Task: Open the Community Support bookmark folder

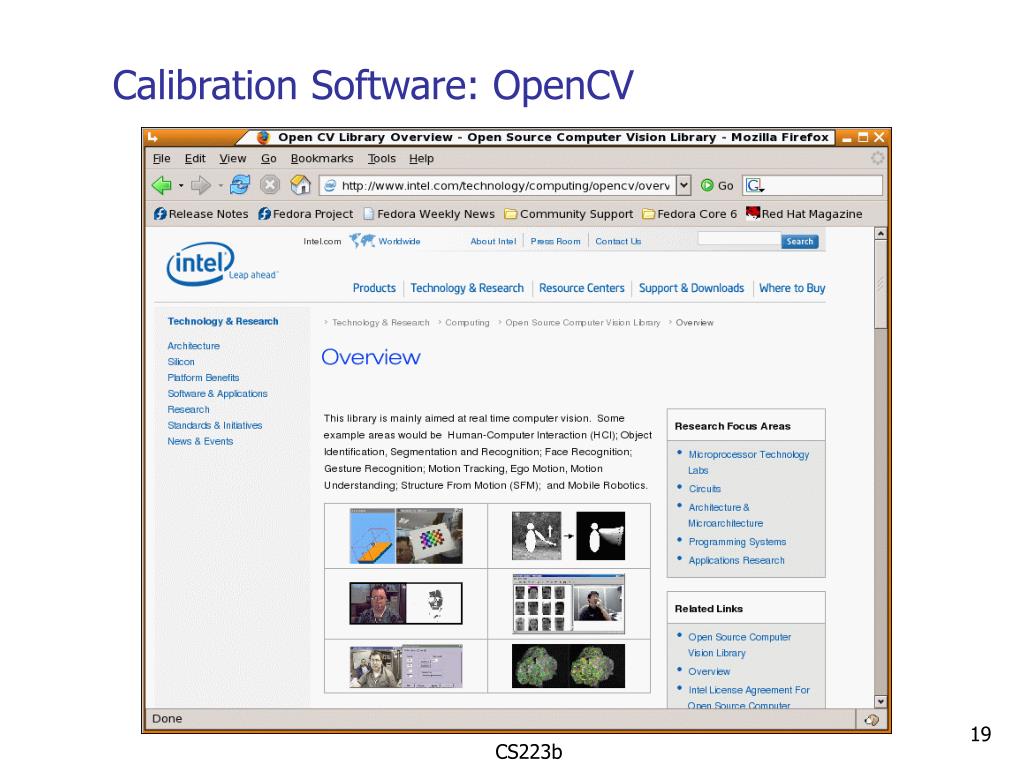Action: tap(569, 214)
